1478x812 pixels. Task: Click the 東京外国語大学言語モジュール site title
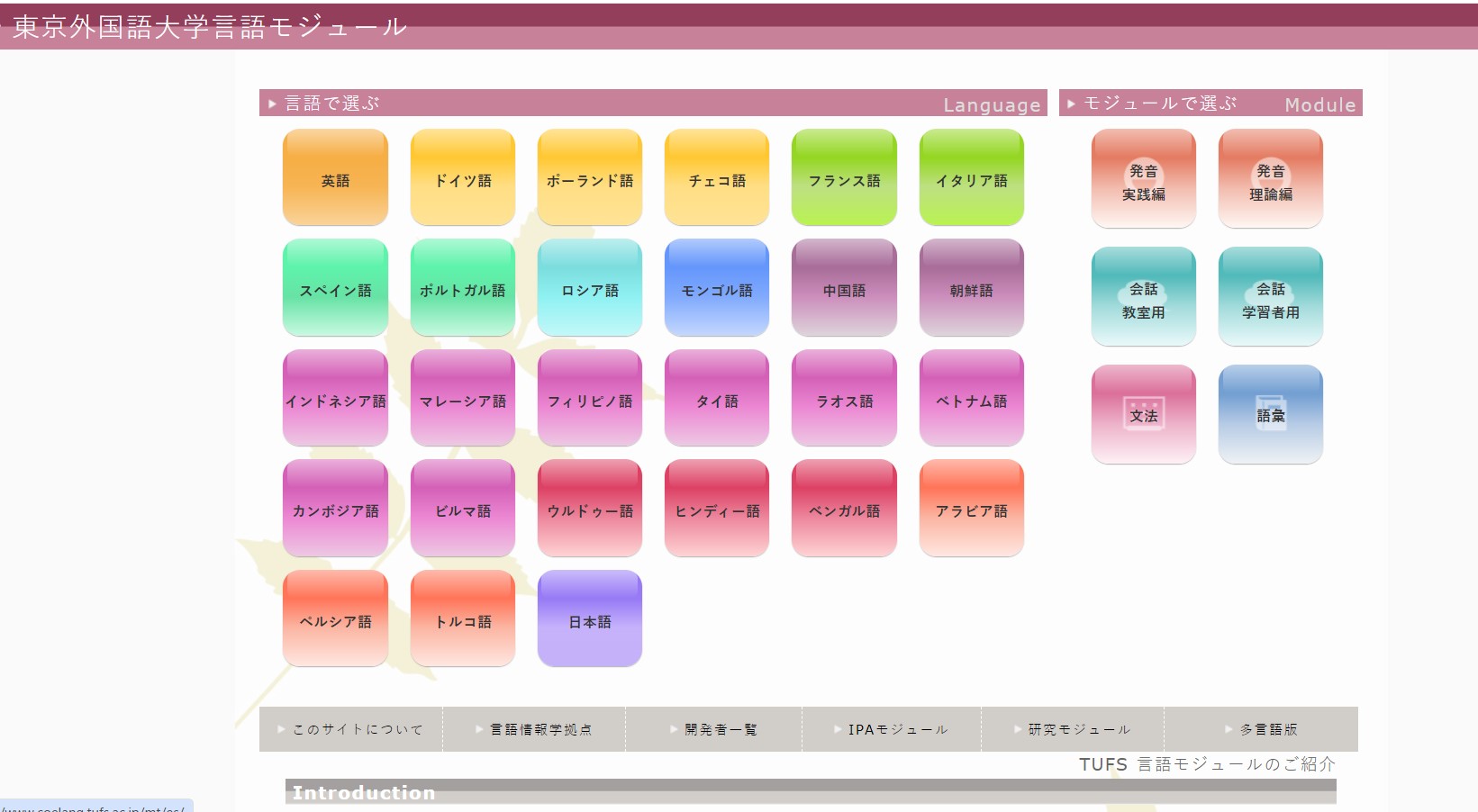pos(209,27)
